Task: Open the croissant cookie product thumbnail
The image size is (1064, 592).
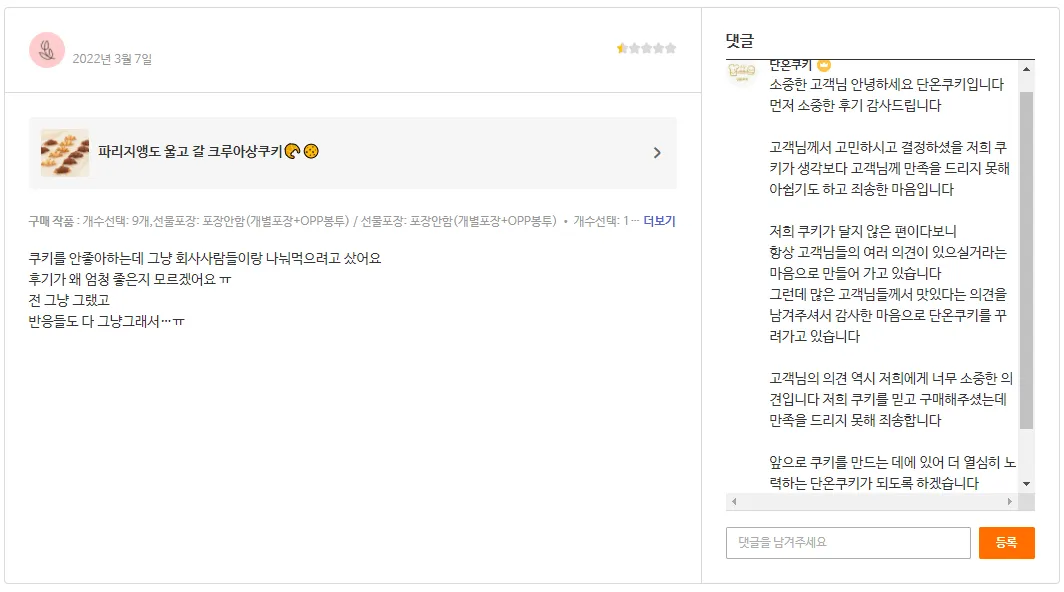Action: (x=65, y=153)
